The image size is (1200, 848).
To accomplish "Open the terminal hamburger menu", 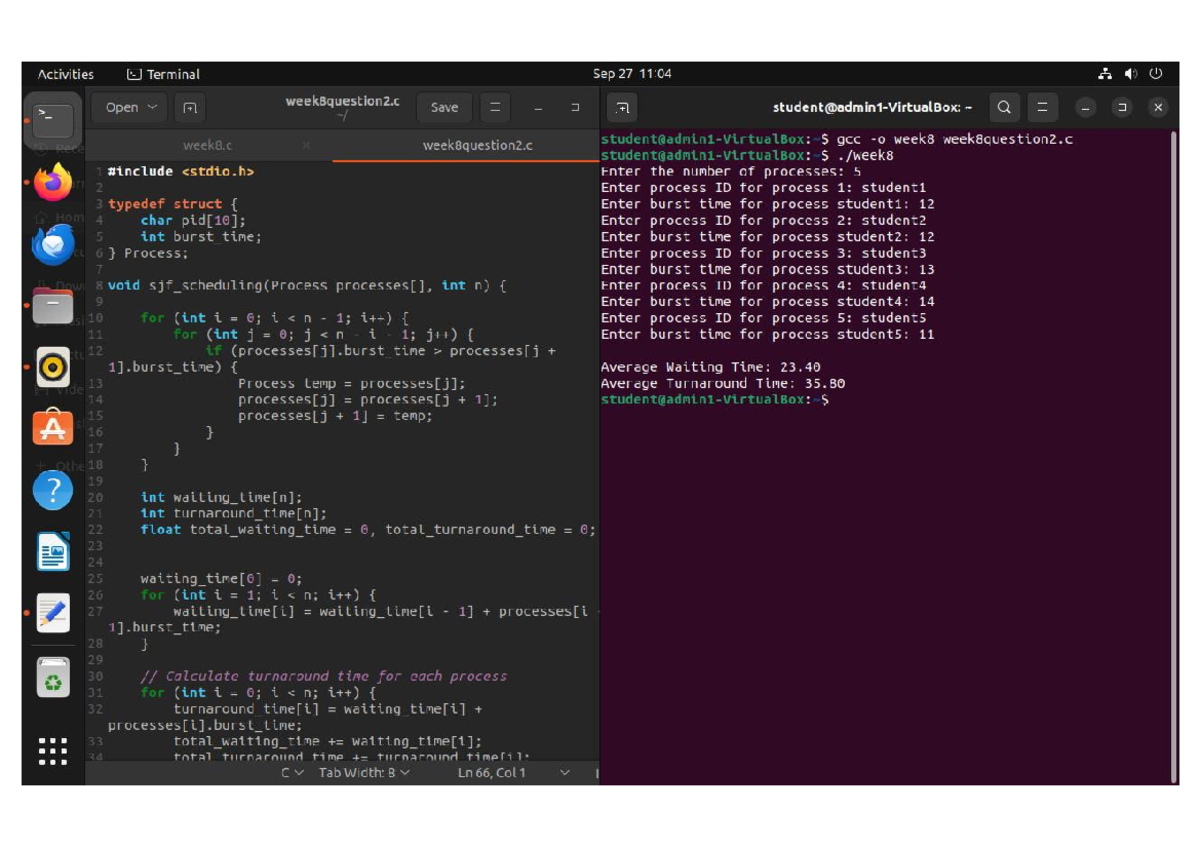I will coord(1042,108).
